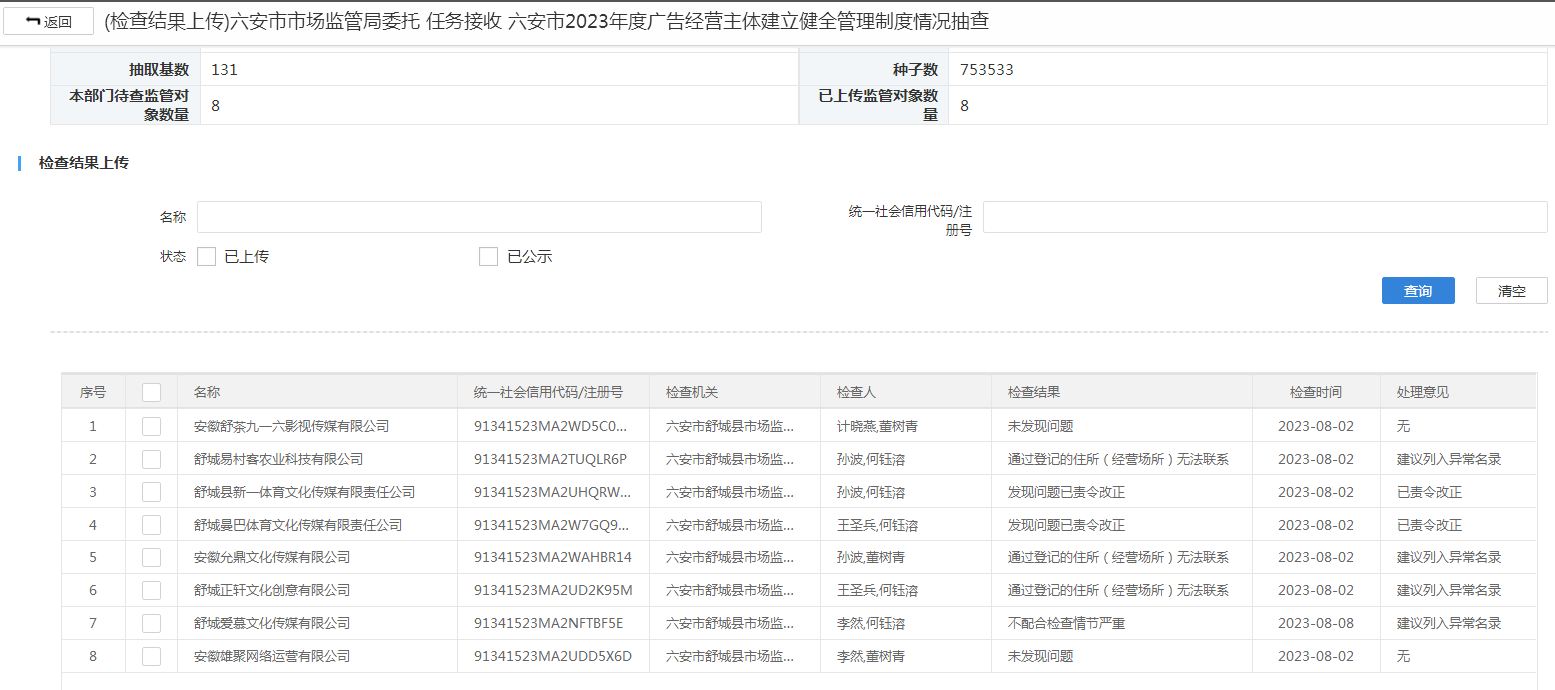Image resolution: width=1555 pixels, height=690 pixels.
Task: Select checkbox for 安徽雄聚网络运营有限公司 row
Action: [x=151, y=656]
